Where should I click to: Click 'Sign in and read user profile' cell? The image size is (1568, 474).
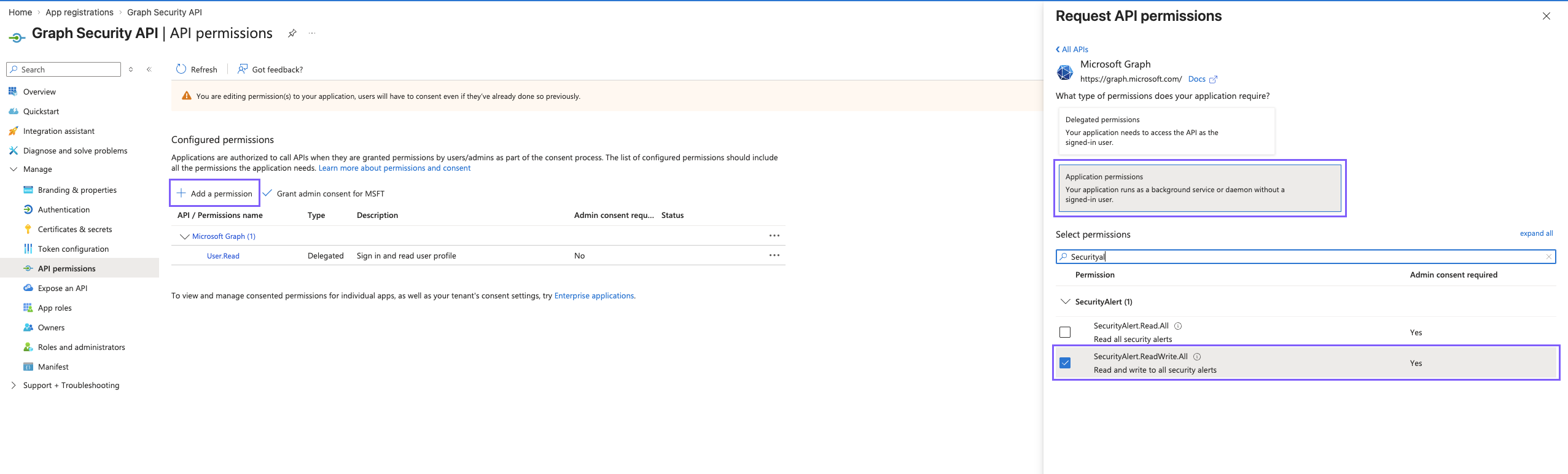[x=406, y=255]
